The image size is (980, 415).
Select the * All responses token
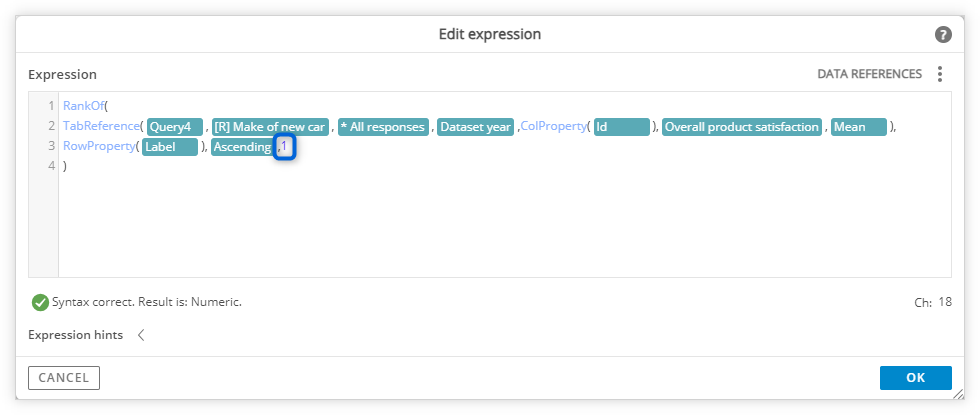[383, 127]
